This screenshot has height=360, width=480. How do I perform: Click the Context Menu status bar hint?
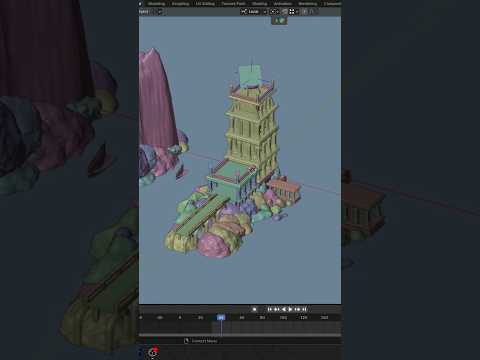click(201, 341)
